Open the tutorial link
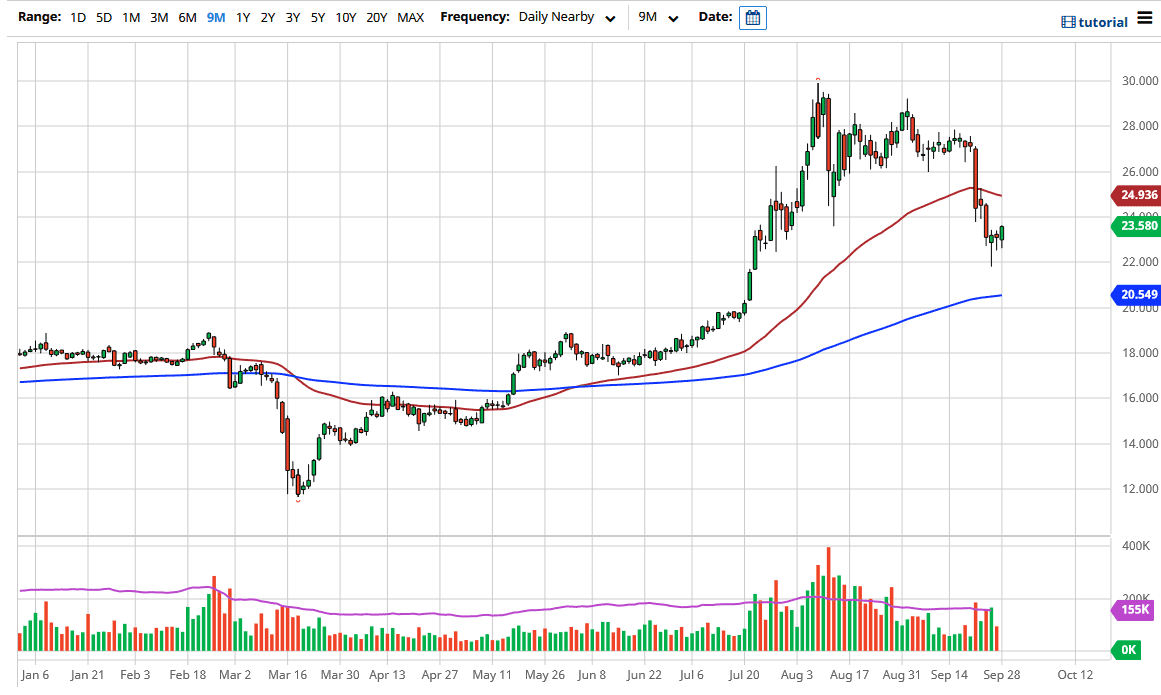 coord(1103,22)
